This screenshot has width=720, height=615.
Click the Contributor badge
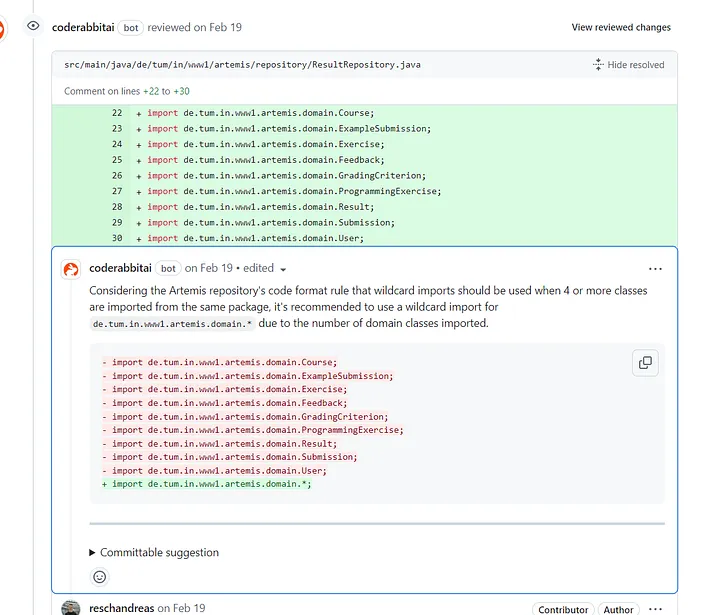563,609
